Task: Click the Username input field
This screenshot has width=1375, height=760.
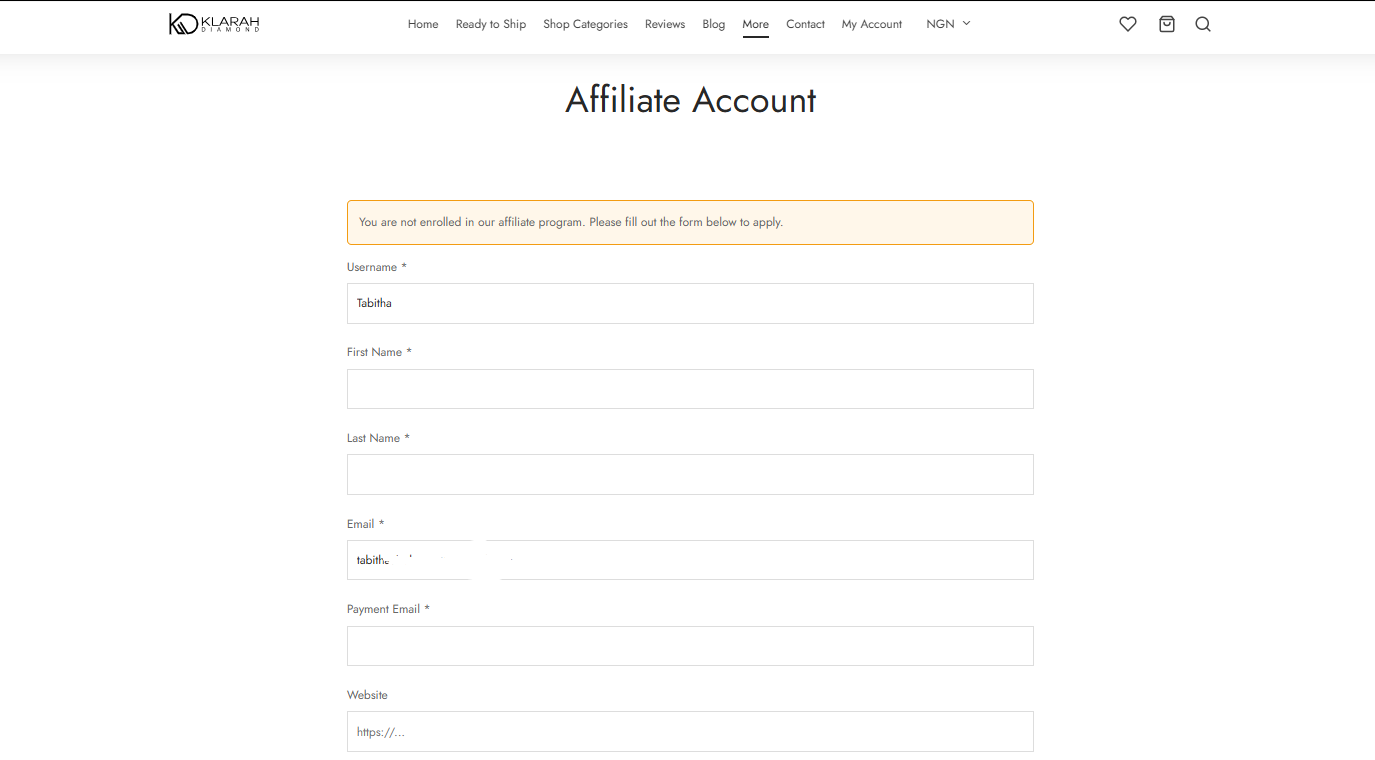Action: tap(690, 303)
